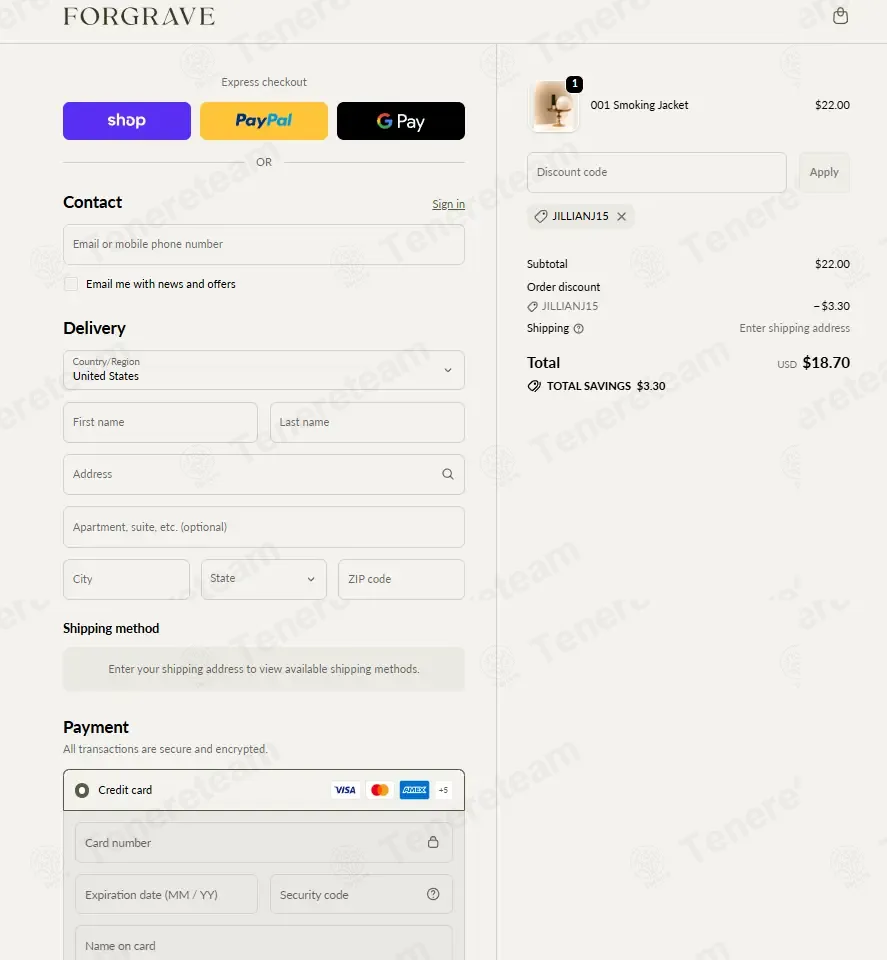Image resolution: width=887 pixels, height=960 pixels.
Task: Click the address search magnifier icon
Action: tap(448, 474)
